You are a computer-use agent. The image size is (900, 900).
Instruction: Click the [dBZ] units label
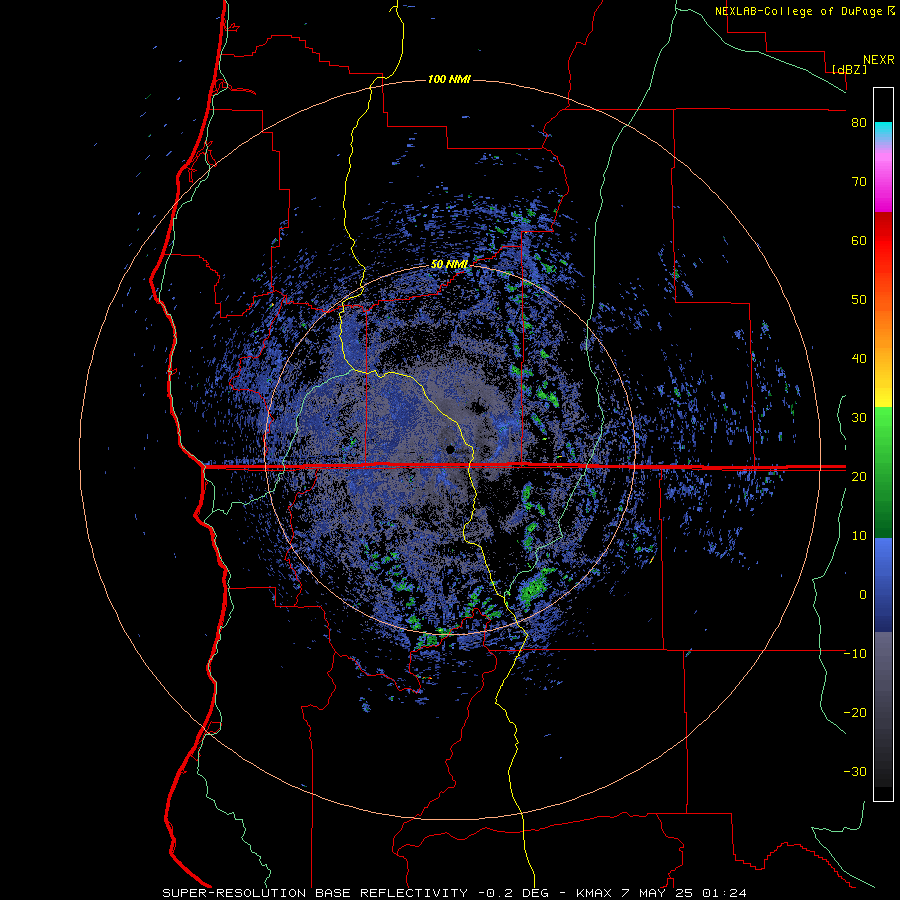849,69
